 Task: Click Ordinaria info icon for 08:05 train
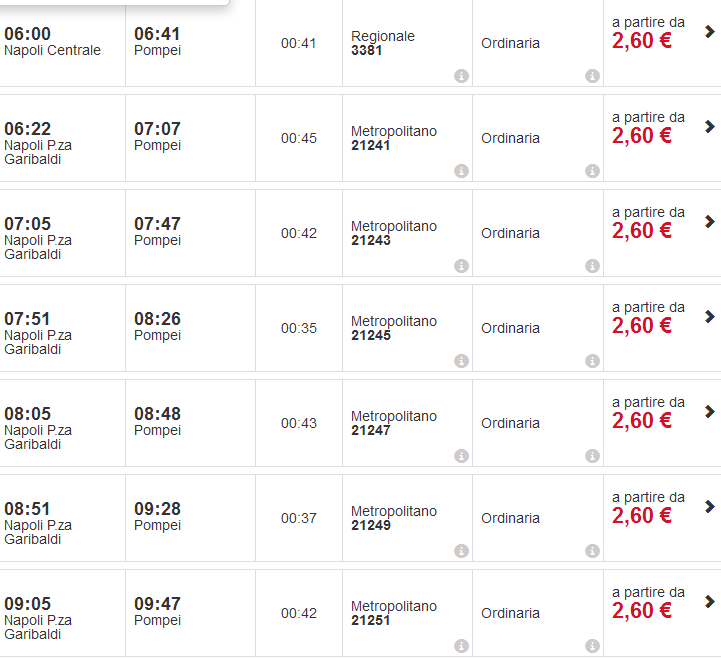(592, 456)
